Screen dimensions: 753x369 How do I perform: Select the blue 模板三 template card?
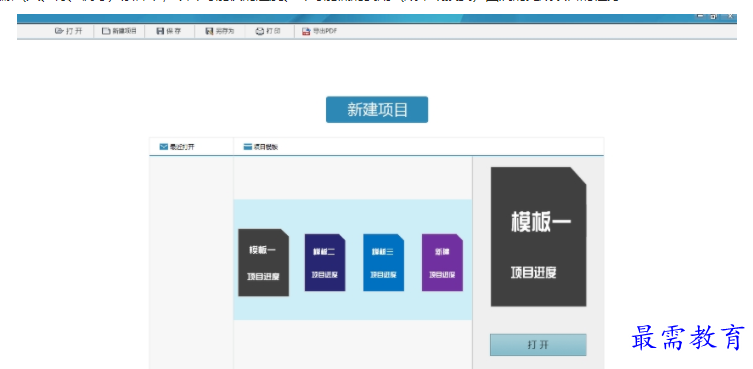[384, 262]
